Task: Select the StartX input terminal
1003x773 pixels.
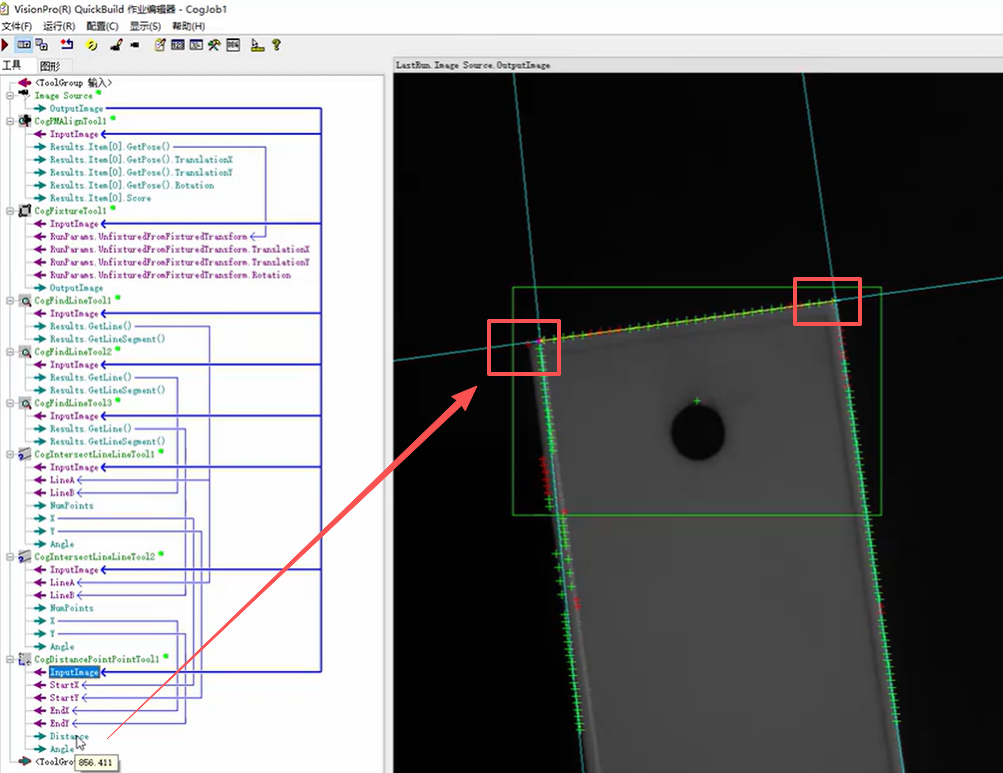Action: (x=65, y=685)
